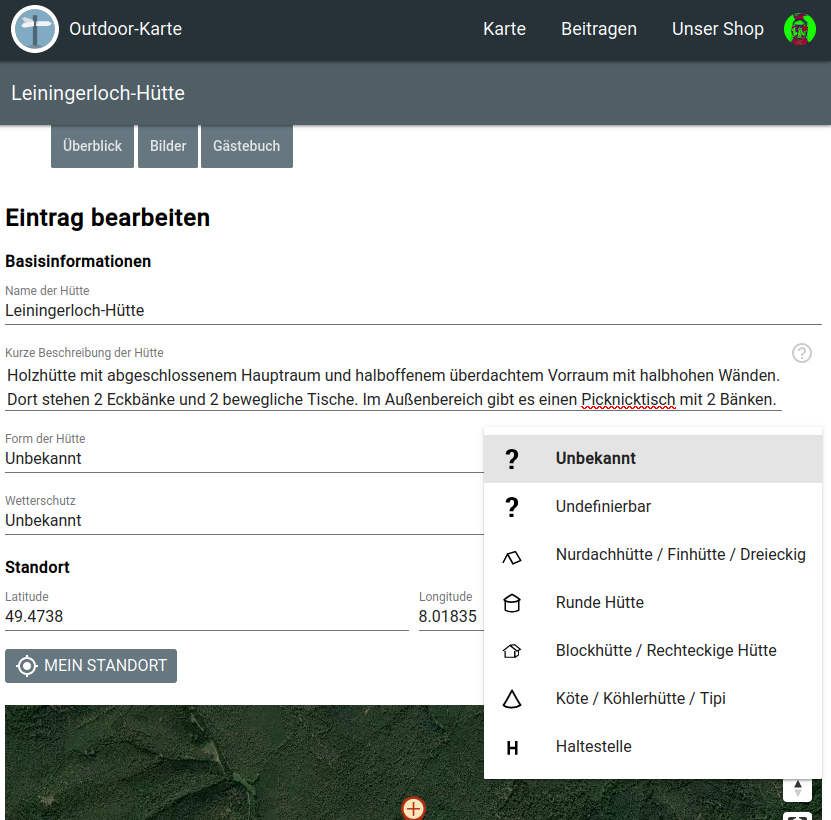
Task: Open the Unser Shop link
Action: pyautogui.click(x=717, y=29)
